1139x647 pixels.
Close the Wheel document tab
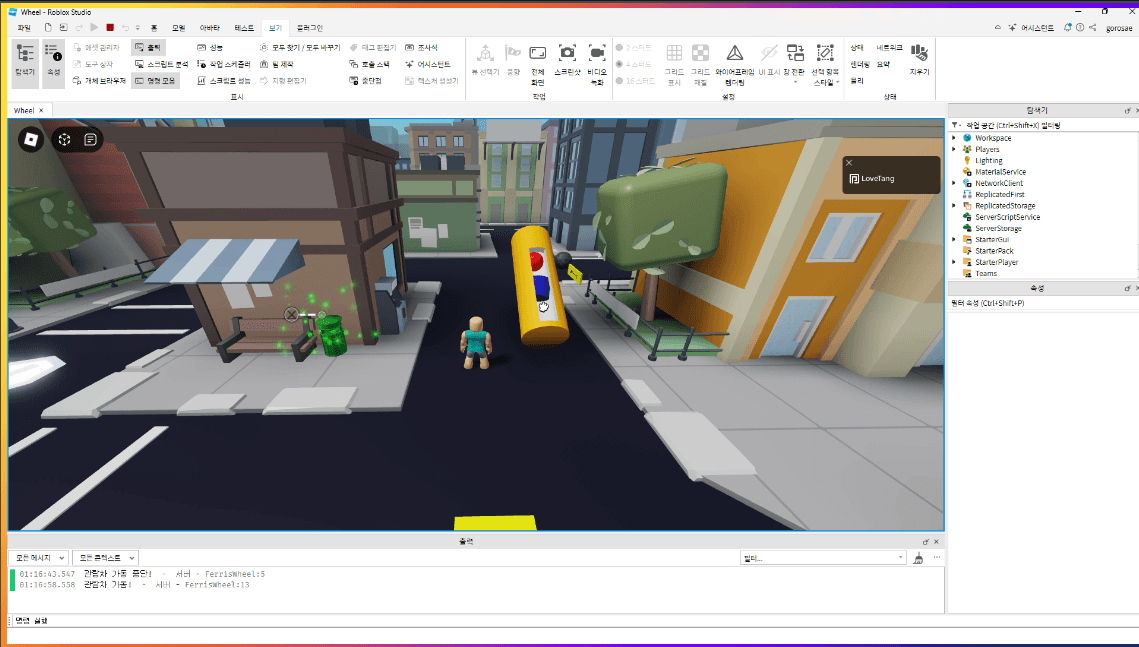click(x=41, y=110)
